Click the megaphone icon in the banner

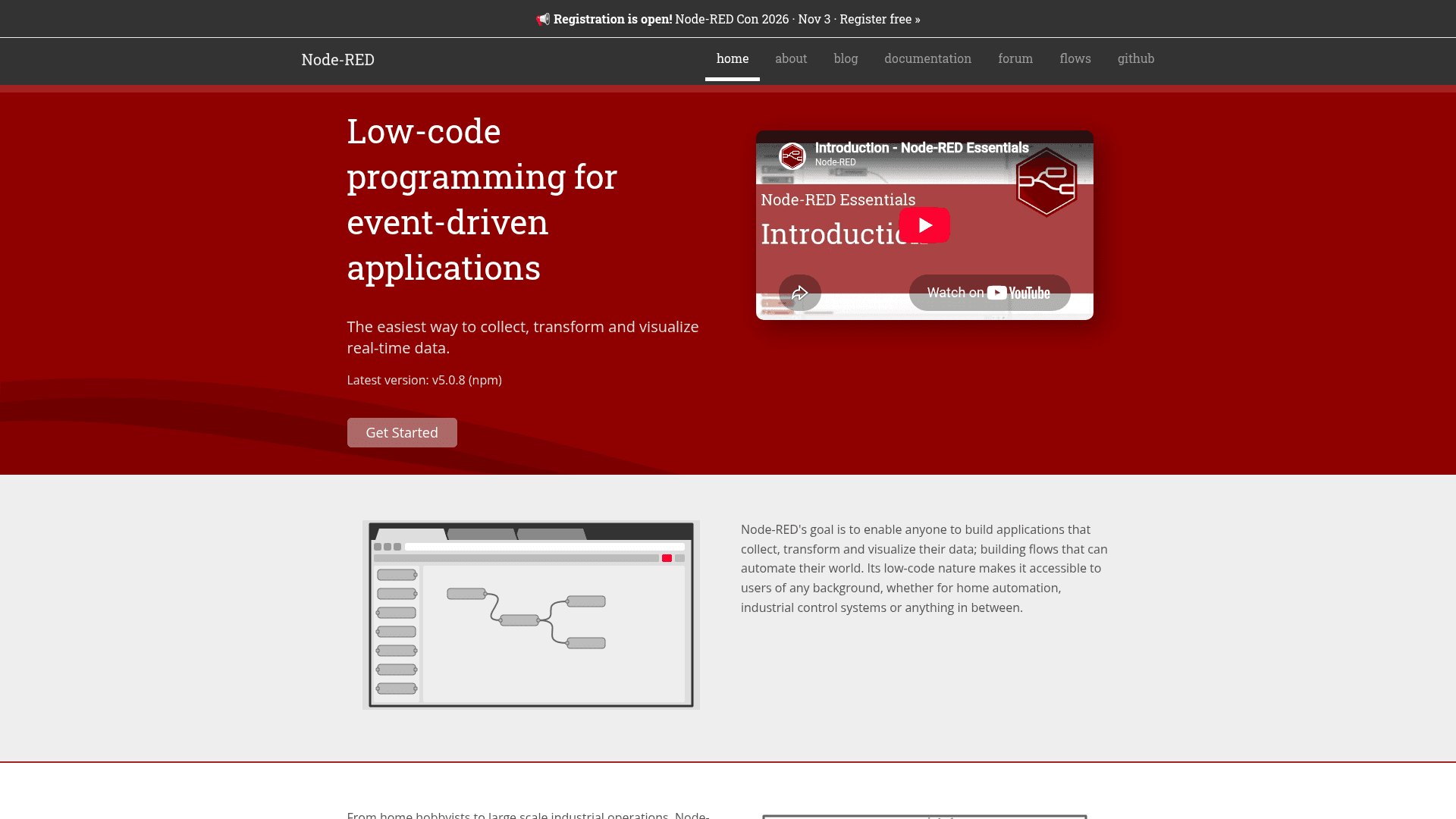(543, 19)
